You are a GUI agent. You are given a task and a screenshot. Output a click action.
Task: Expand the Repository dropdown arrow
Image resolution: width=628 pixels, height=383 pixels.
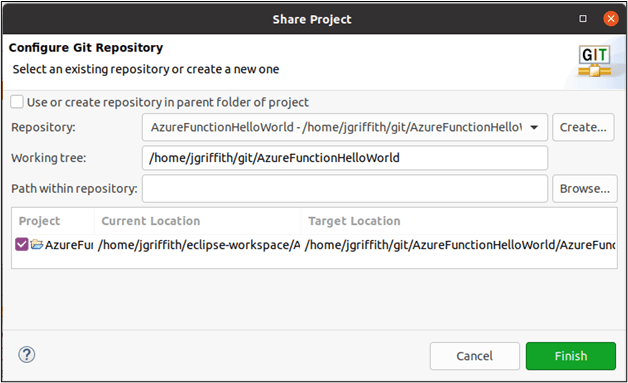pos(534,127)
